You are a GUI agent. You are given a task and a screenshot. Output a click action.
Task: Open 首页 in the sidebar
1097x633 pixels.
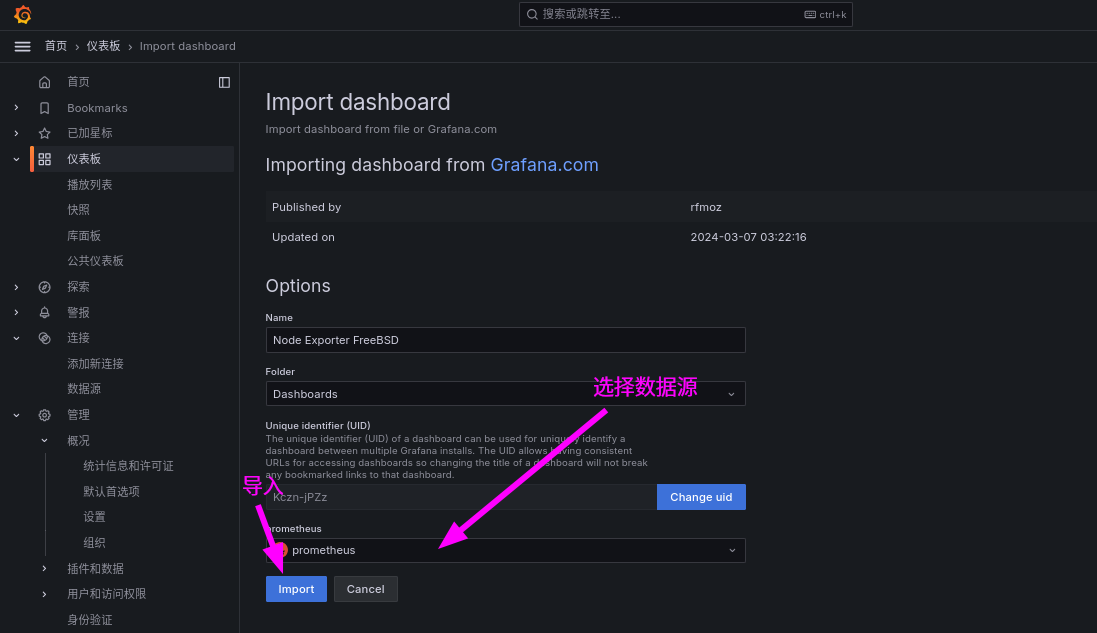78,82
